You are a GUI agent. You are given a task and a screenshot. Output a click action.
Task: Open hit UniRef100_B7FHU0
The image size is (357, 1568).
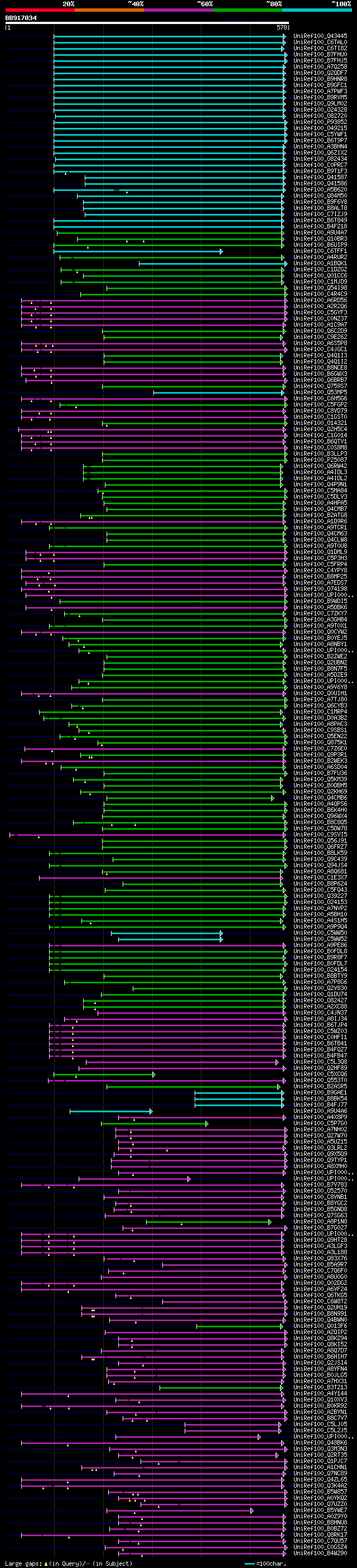tap(321, 54)
